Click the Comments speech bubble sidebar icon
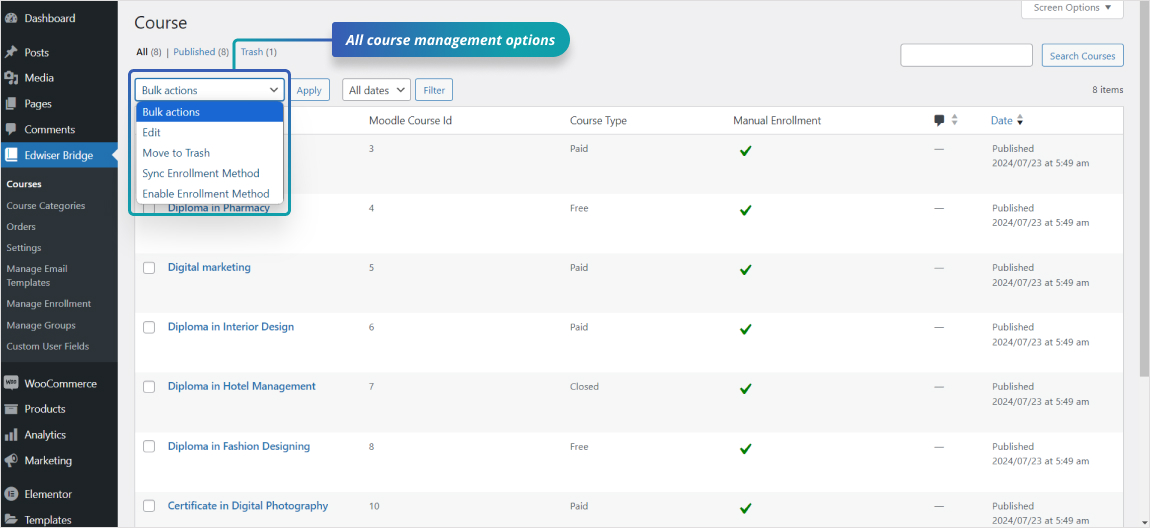The height and width of the screenshot is (528, 1150). tap(11, 130)
